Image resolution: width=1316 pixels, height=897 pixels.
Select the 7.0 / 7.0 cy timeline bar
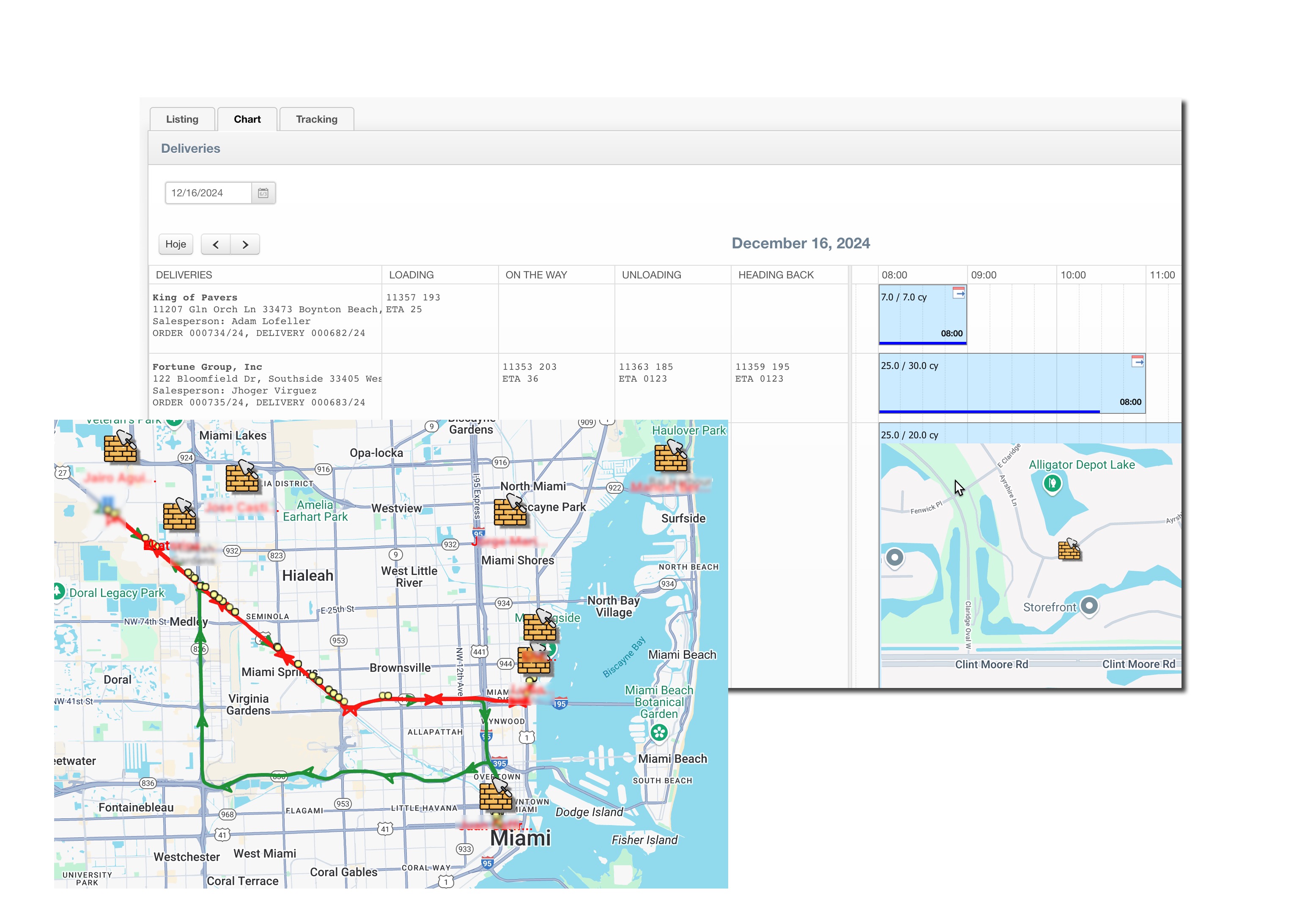(922, 314)
